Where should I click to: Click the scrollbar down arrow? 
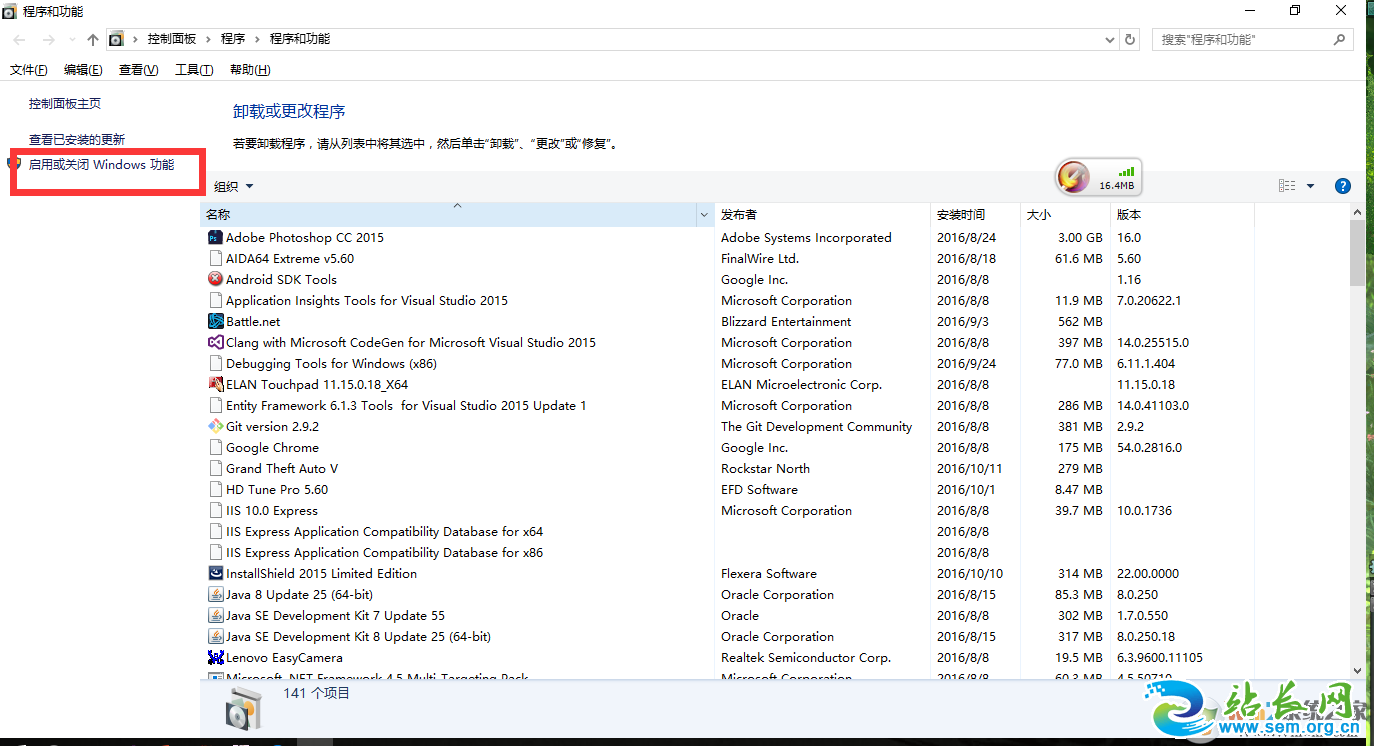point(1357,670)
